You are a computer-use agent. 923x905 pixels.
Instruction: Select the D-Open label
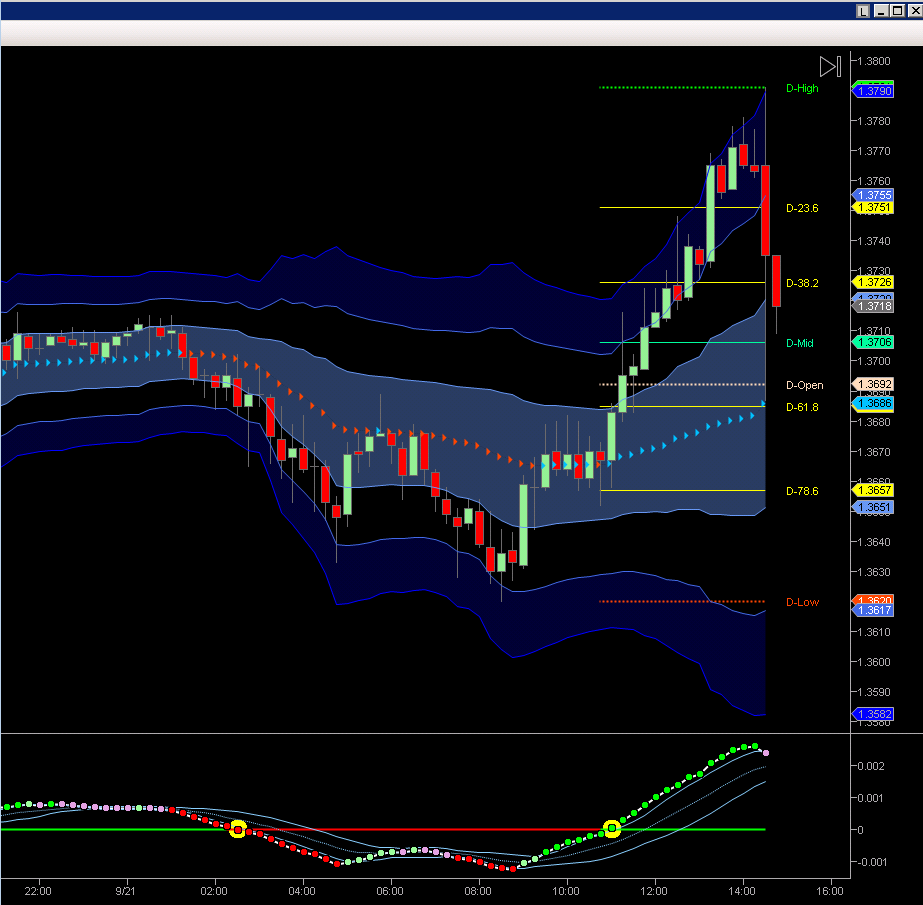pos(805,385)
